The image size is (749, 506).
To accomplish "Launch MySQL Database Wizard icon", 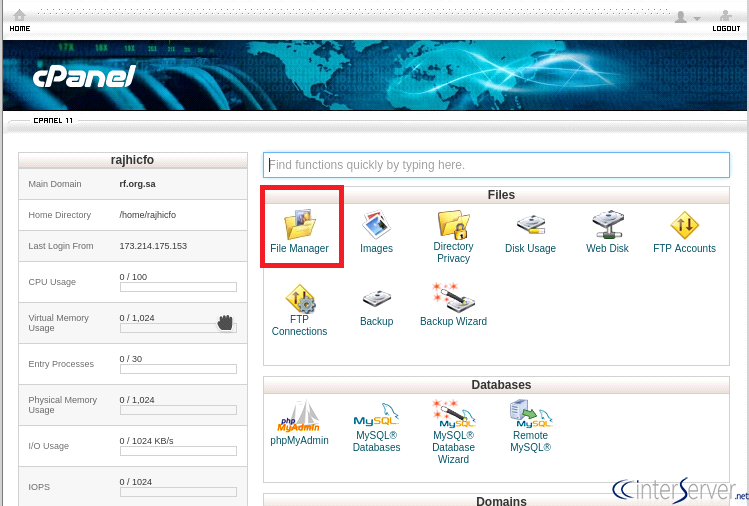I will tap(453, 413).
